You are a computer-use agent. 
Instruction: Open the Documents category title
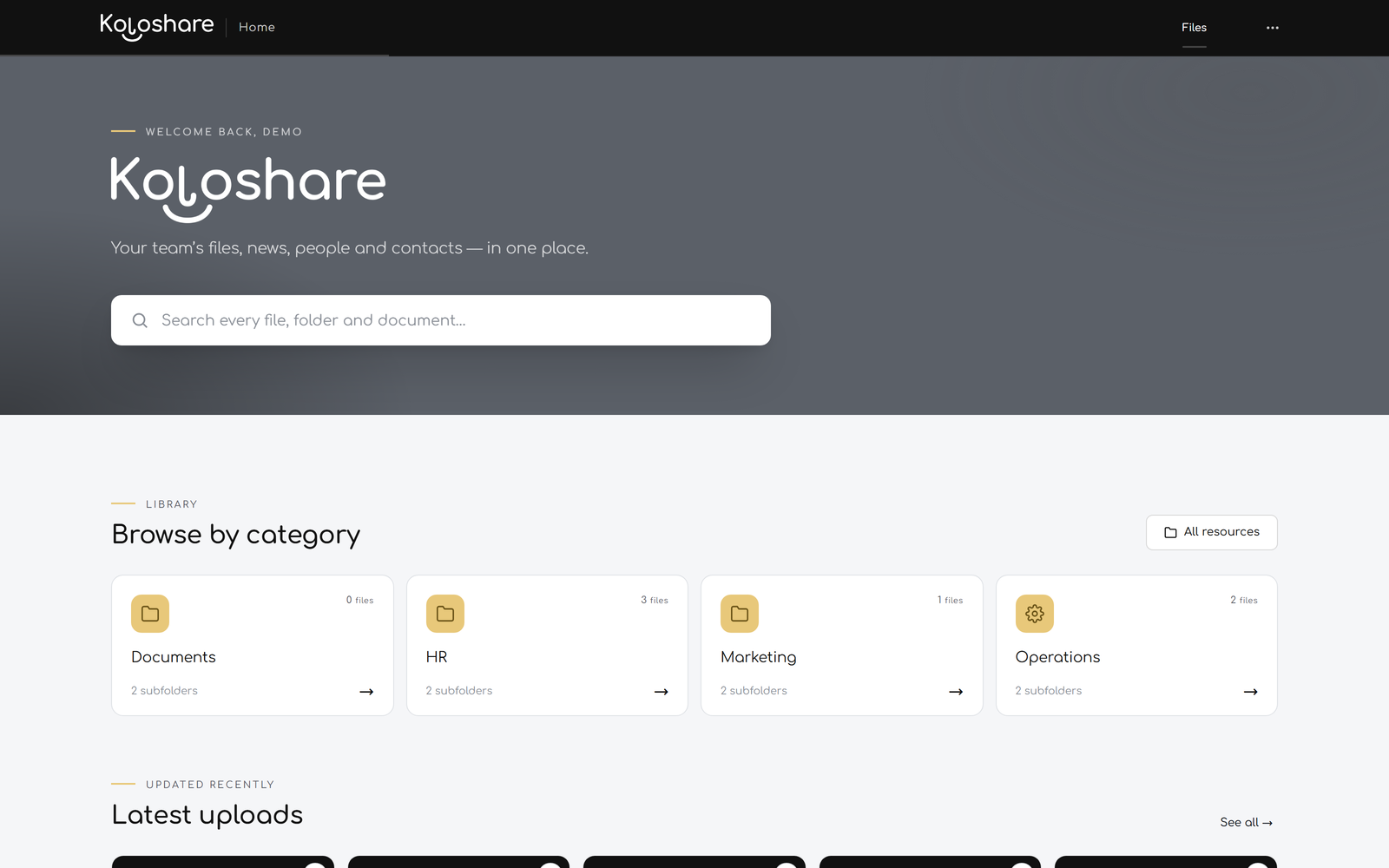click(174, 657)
